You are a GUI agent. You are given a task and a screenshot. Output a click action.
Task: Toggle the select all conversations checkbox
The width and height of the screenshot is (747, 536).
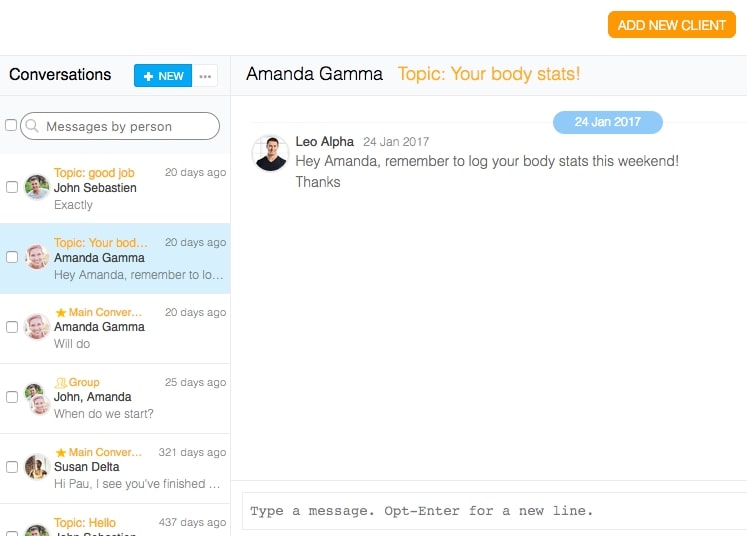pos(11,126)
